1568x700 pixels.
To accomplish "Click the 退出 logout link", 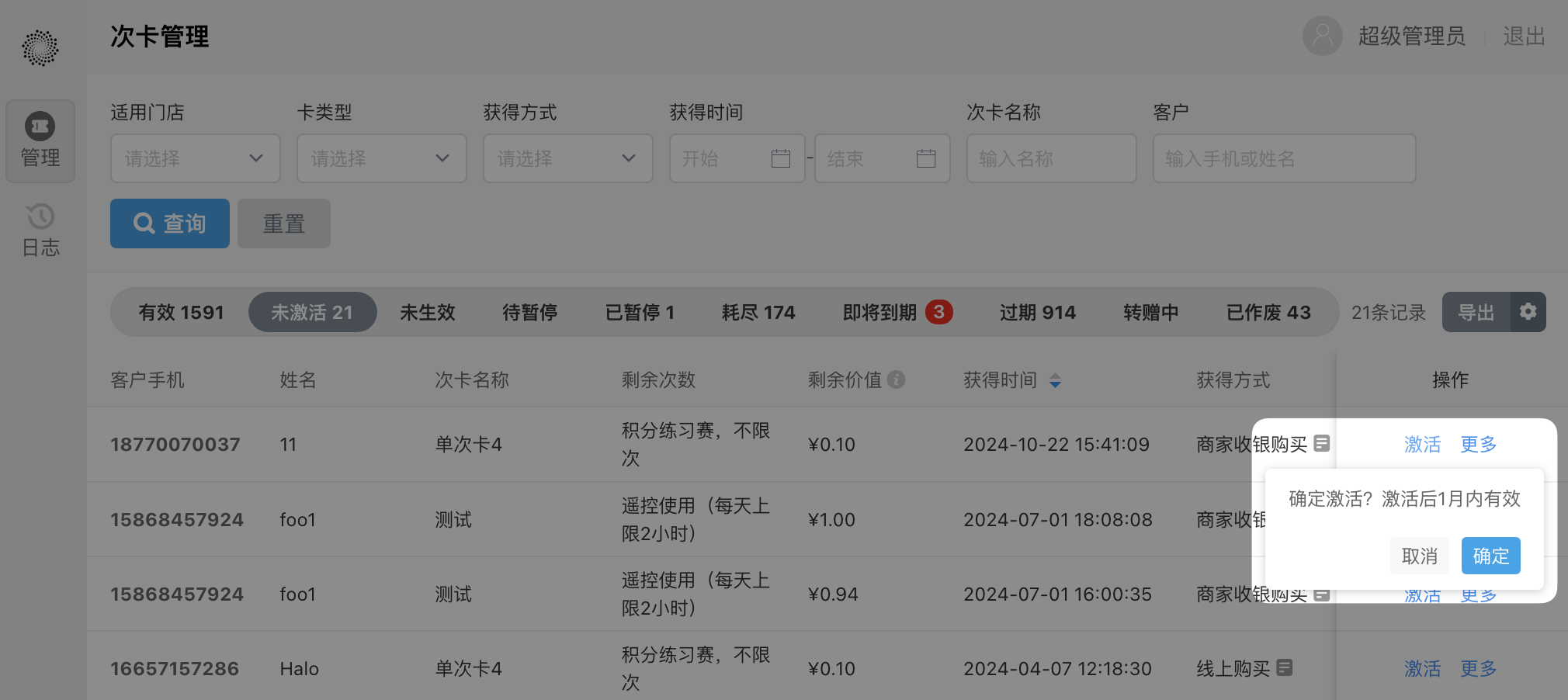I will (1524, 36).
